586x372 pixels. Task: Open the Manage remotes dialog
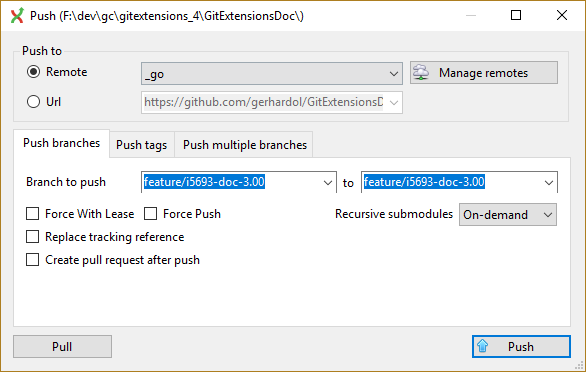click(x=484, y=73)
